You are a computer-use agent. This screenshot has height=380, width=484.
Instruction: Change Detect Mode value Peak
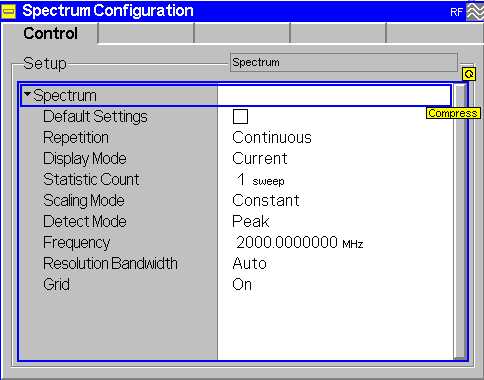(251, 222)
